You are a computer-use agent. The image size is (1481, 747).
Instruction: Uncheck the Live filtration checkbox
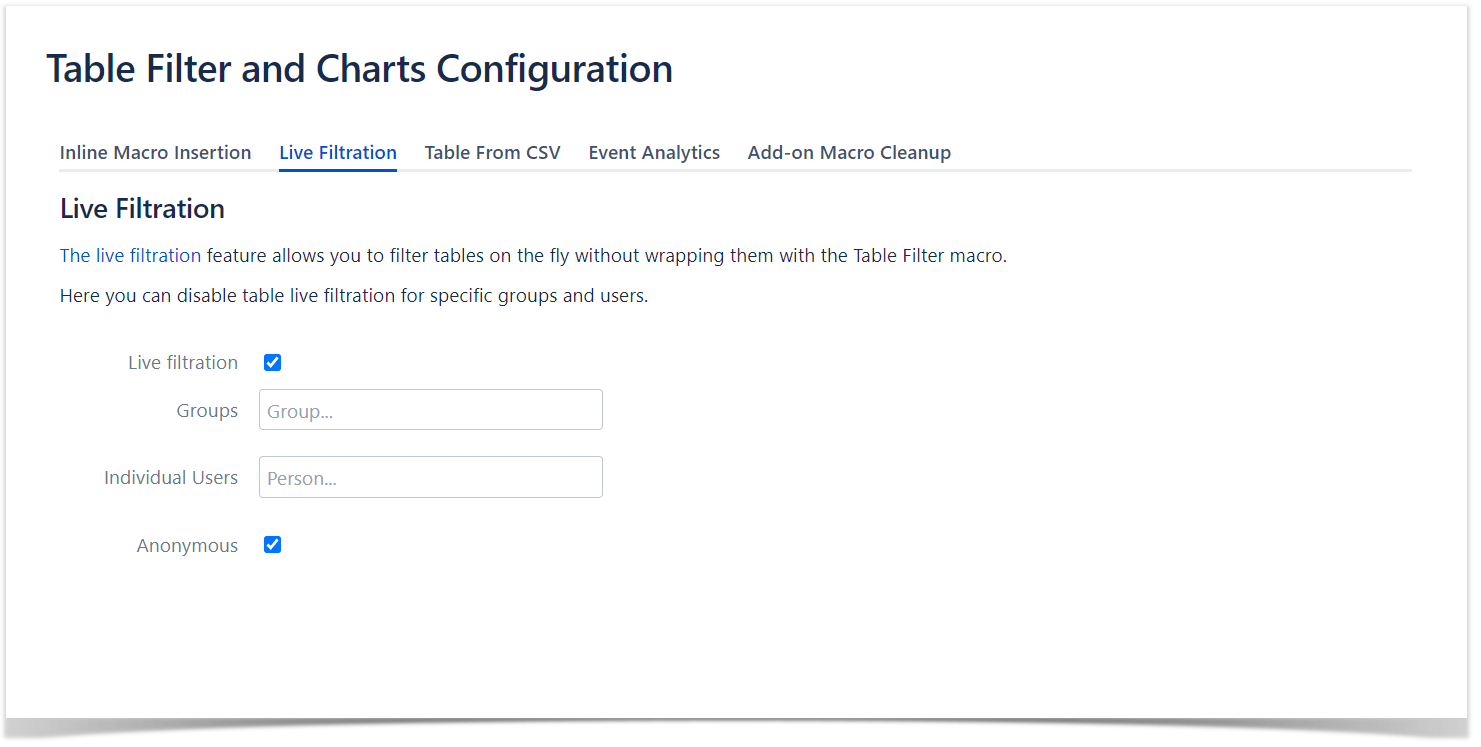pos(272,363)
